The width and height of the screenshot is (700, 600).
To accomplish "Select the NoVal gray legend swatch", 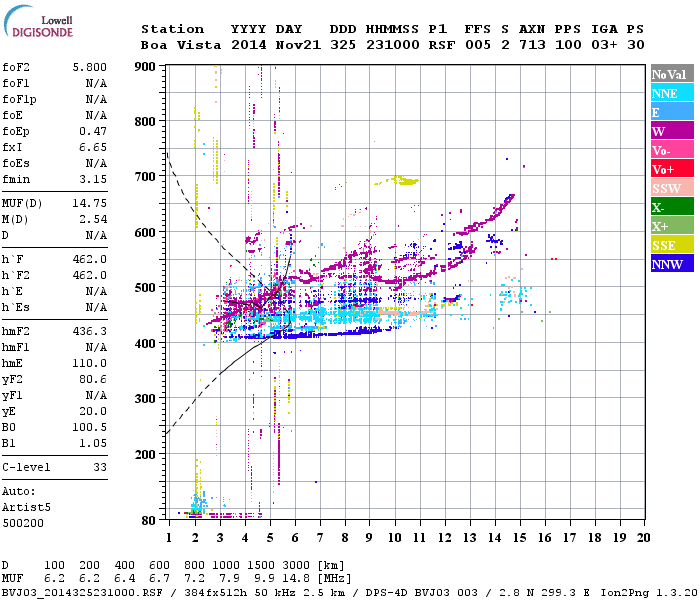I will pos(672,74).
